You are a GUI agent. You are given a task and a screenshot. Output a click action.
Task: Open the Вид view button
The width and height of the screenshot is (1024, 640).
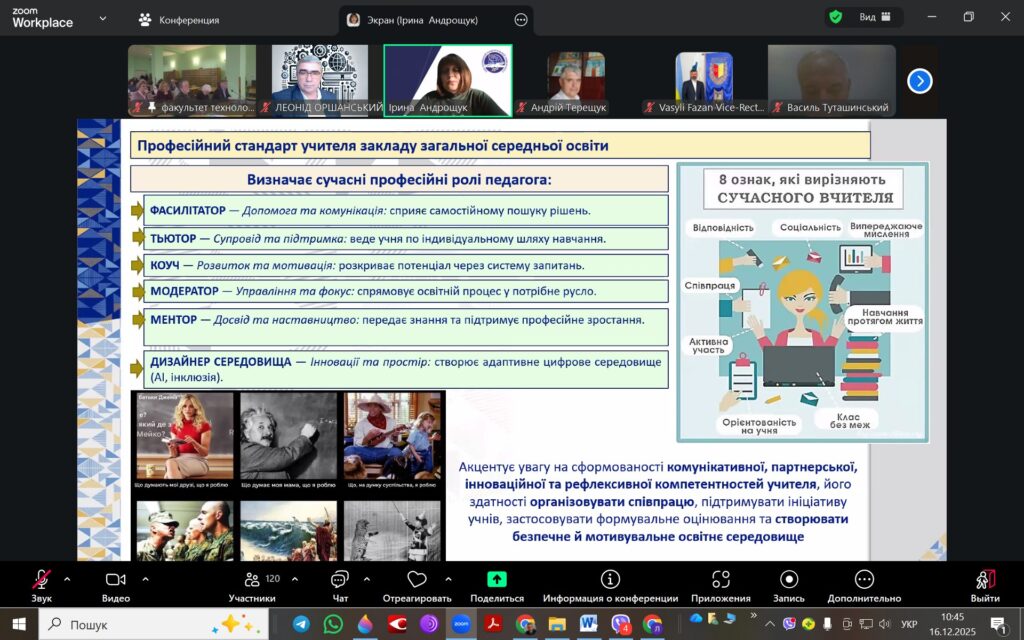click(x=875, y=17)
